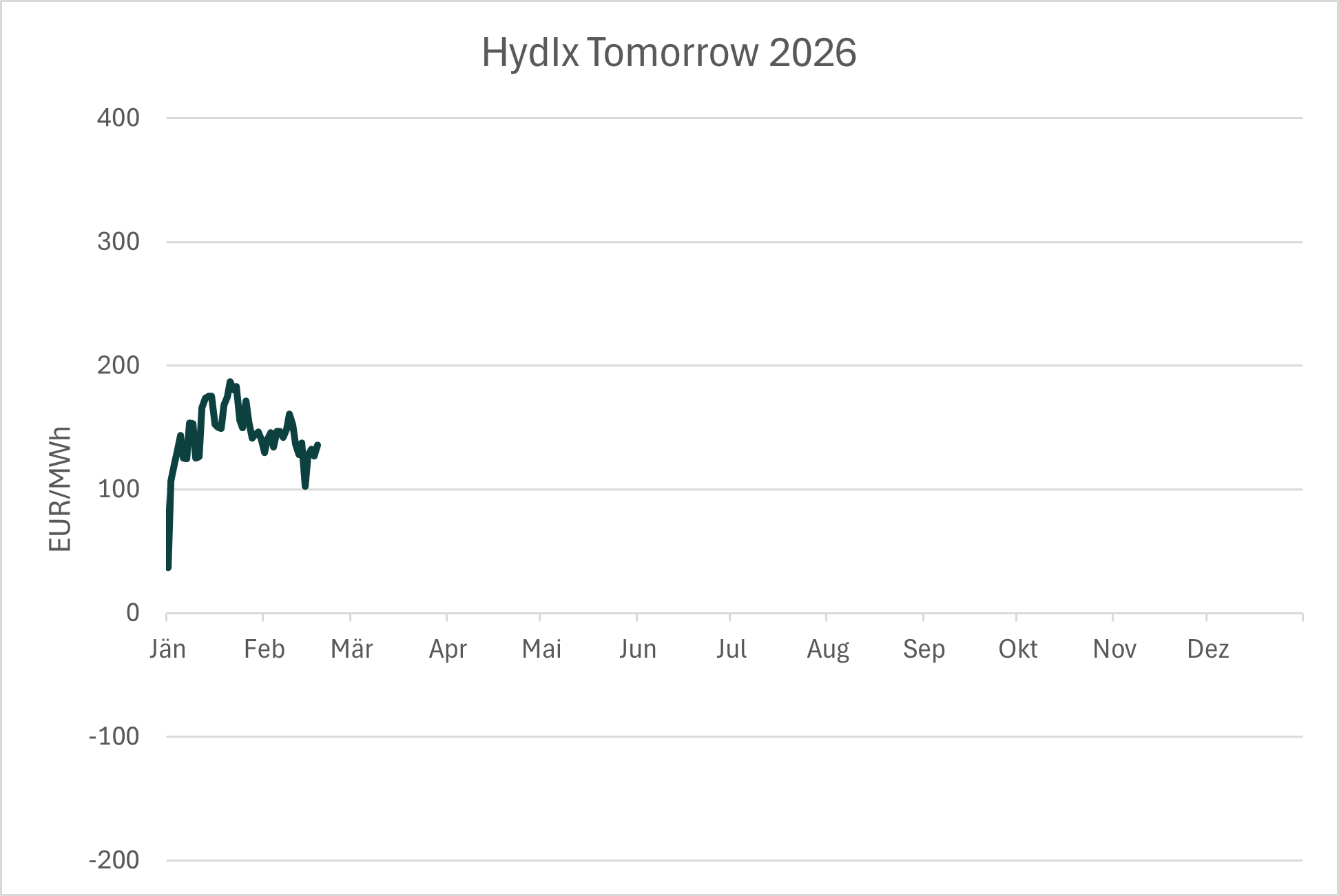Click the Apr label on horizontal axis

coord(448,649)
